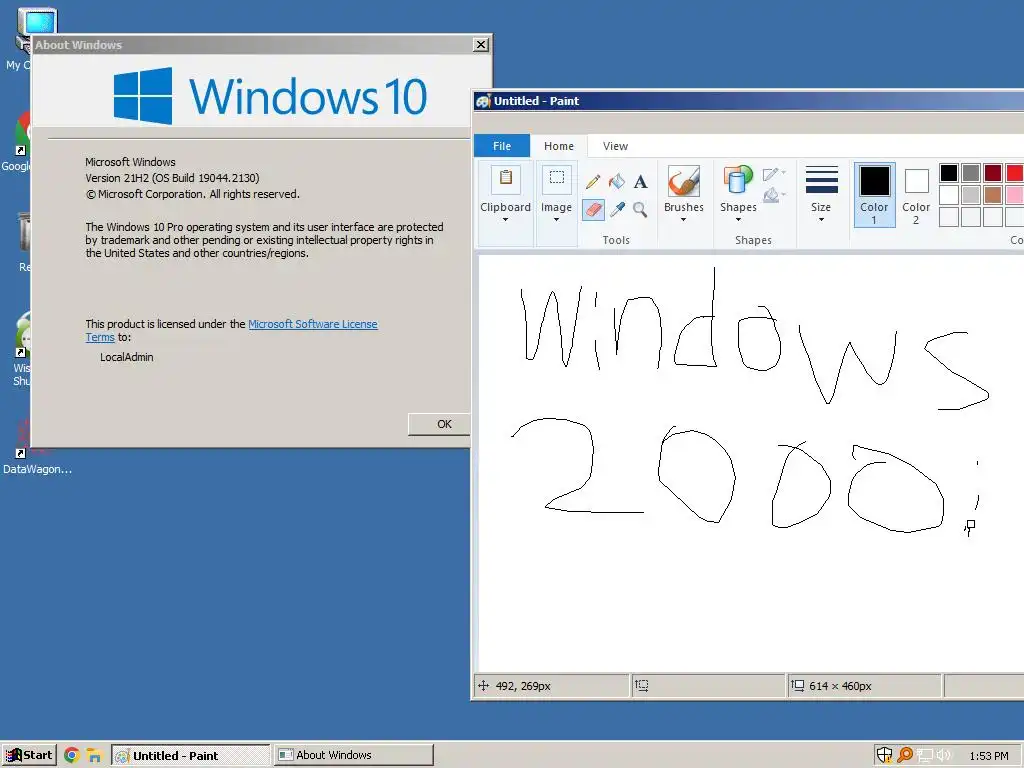This screenshot has width=1024, height=768.
Task: Click the Terms link in About Windows
Action: 100,337
